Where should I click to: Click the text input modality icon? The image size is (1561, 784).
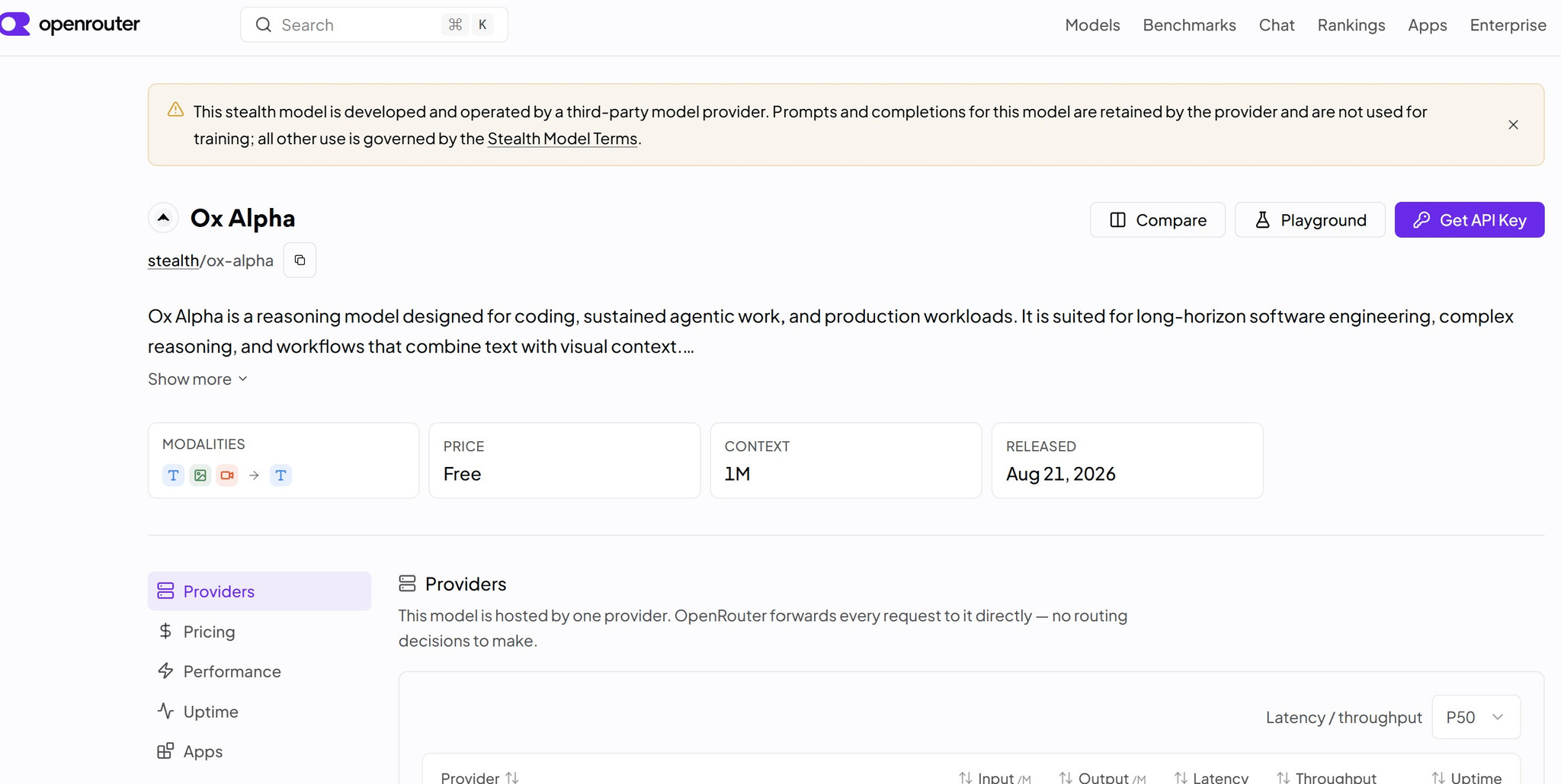click(174, 475)
